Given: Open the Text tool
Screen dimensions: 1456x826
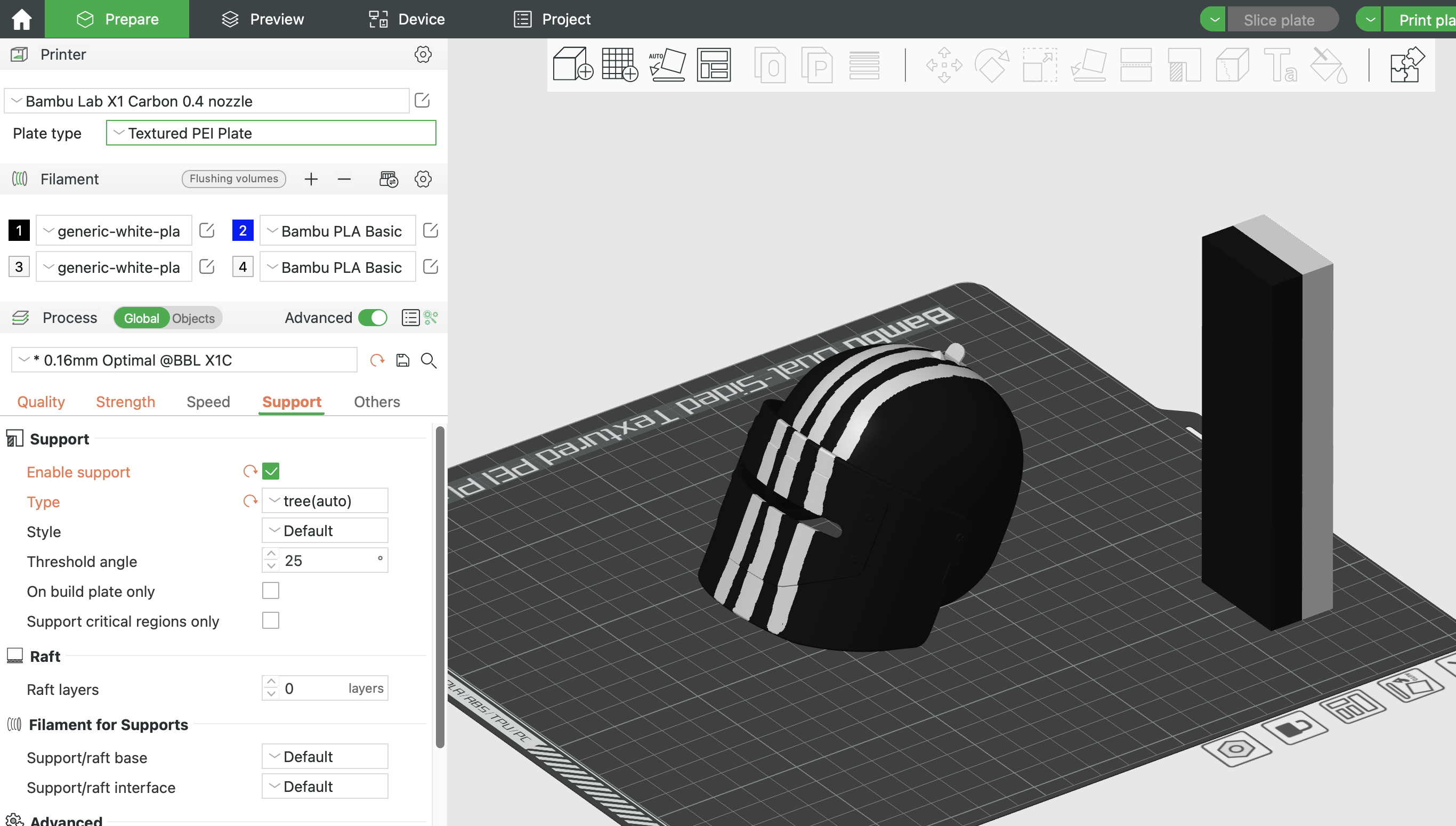Looking at the screenshot, I should pyautogui.click(x=1281, y=64).
